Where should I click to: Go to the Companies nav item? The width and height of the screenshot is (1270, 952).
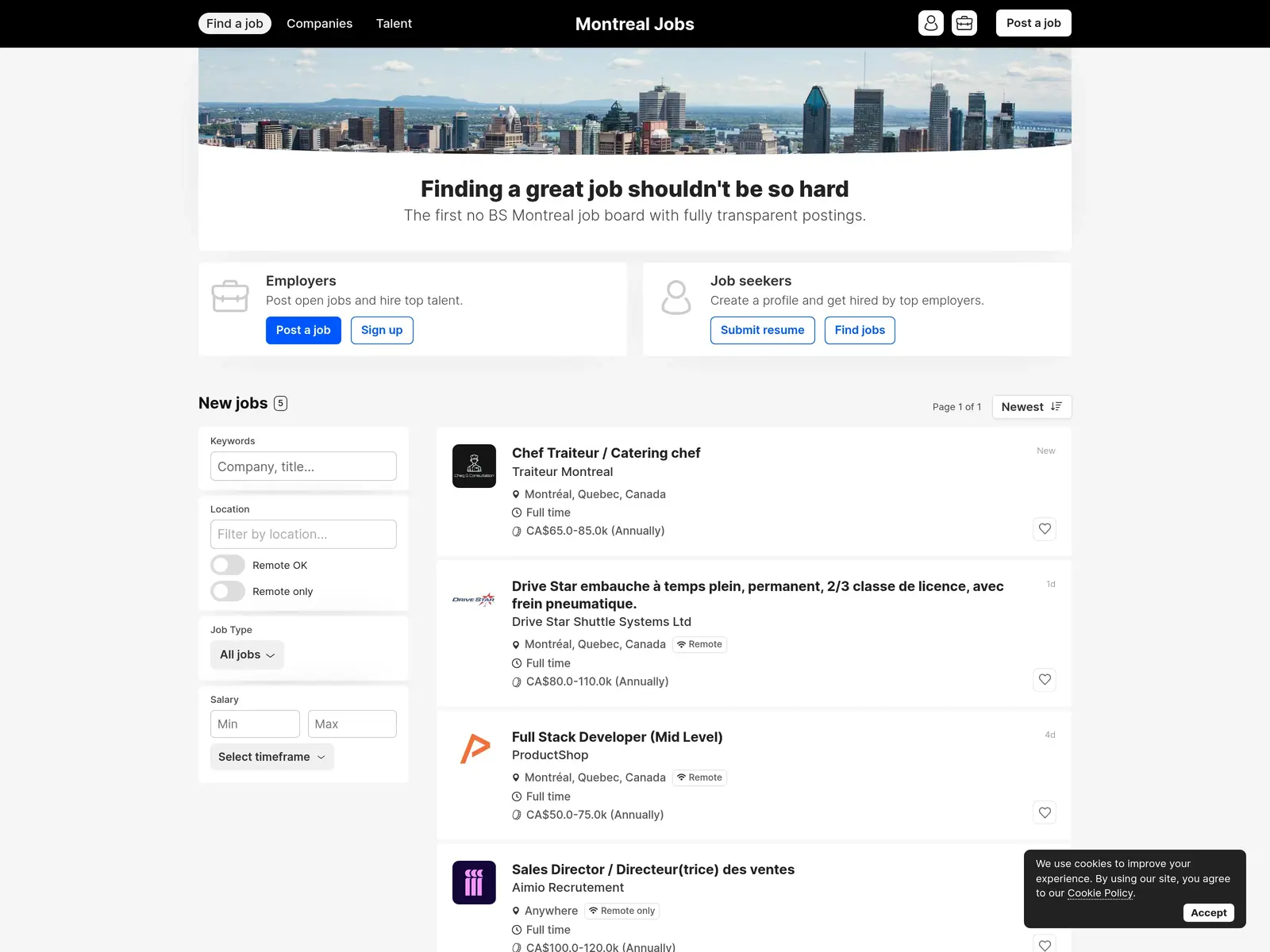click(319, 24)
